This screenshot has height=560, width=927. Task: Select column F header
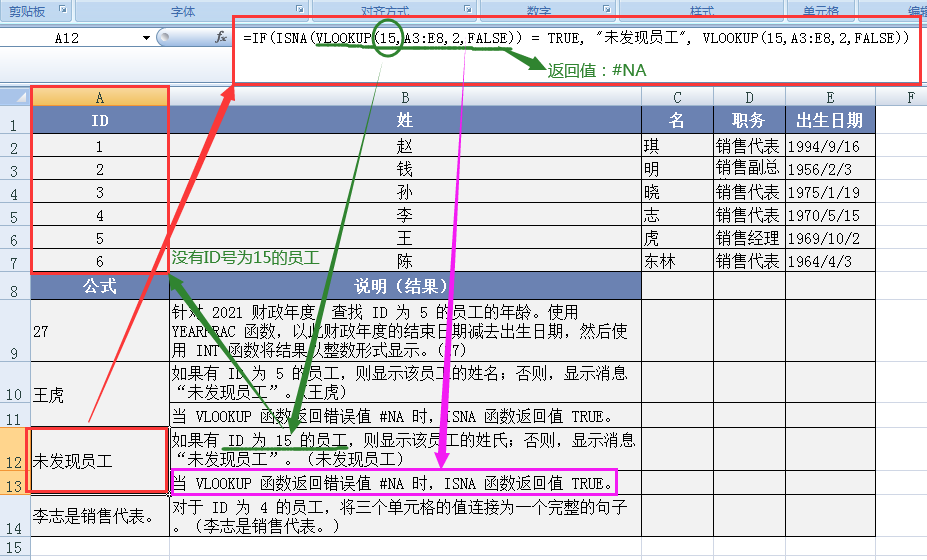click(x=910, y=98)
